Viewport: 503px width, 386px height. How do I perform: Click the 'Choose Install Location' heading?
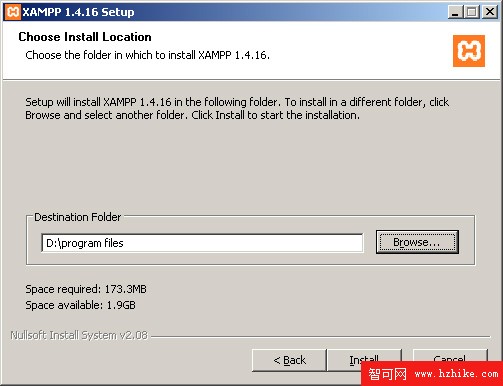(x=85, y=37)
